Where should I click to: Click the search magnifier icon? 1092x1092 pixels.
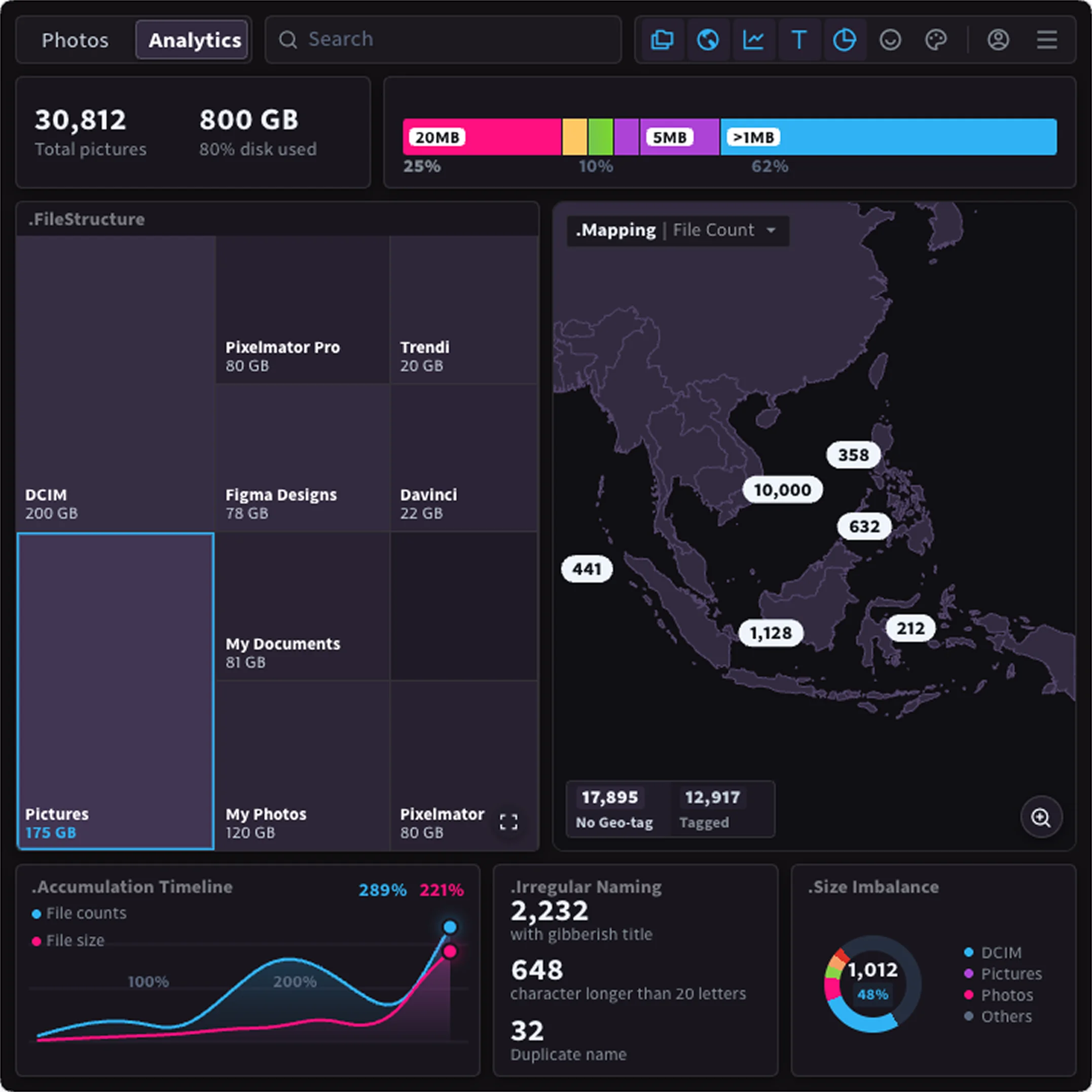pos(288,40)
